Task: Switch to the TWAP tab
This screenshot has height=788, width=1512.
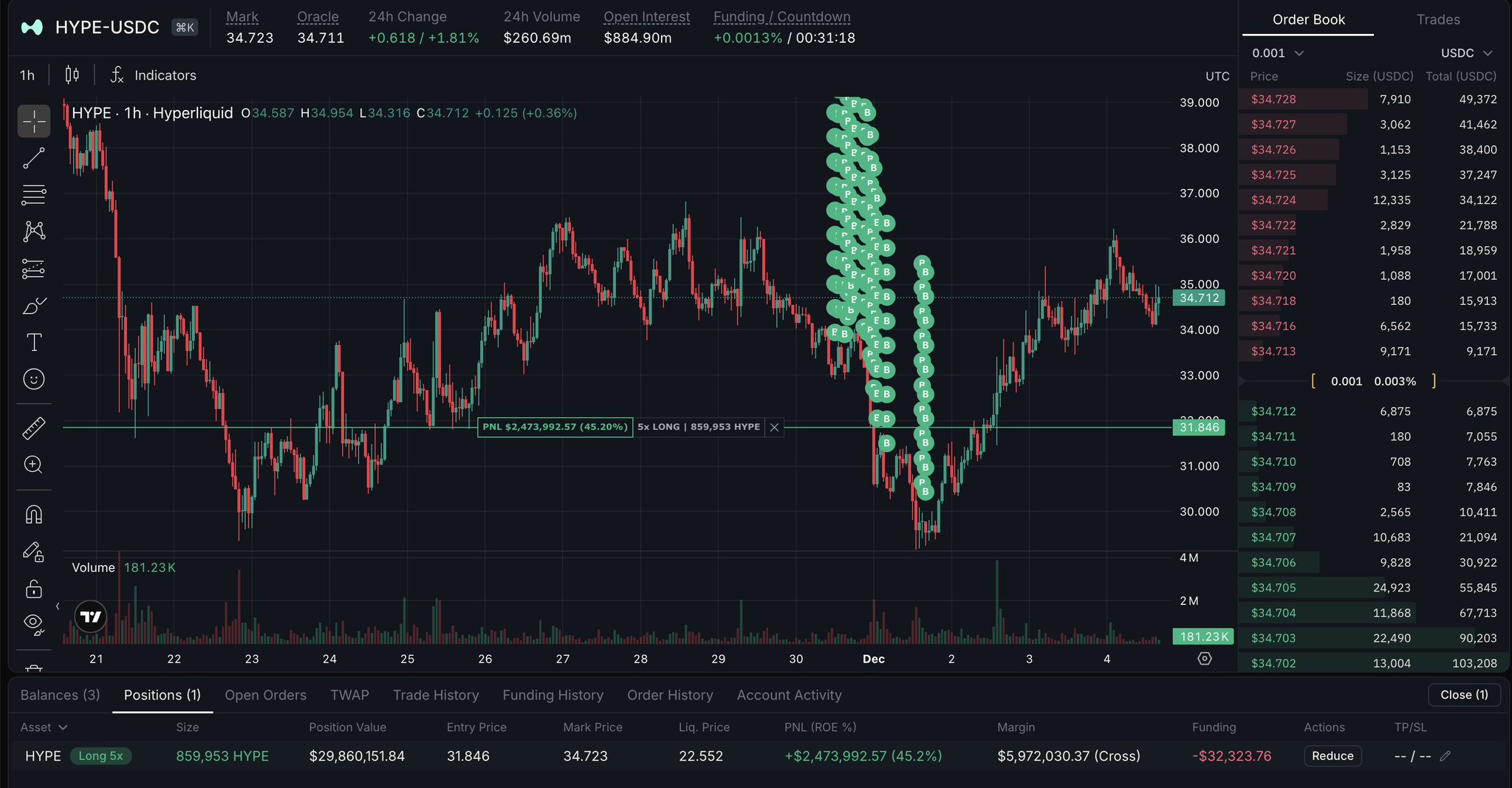Action: [x=349, y=695]
